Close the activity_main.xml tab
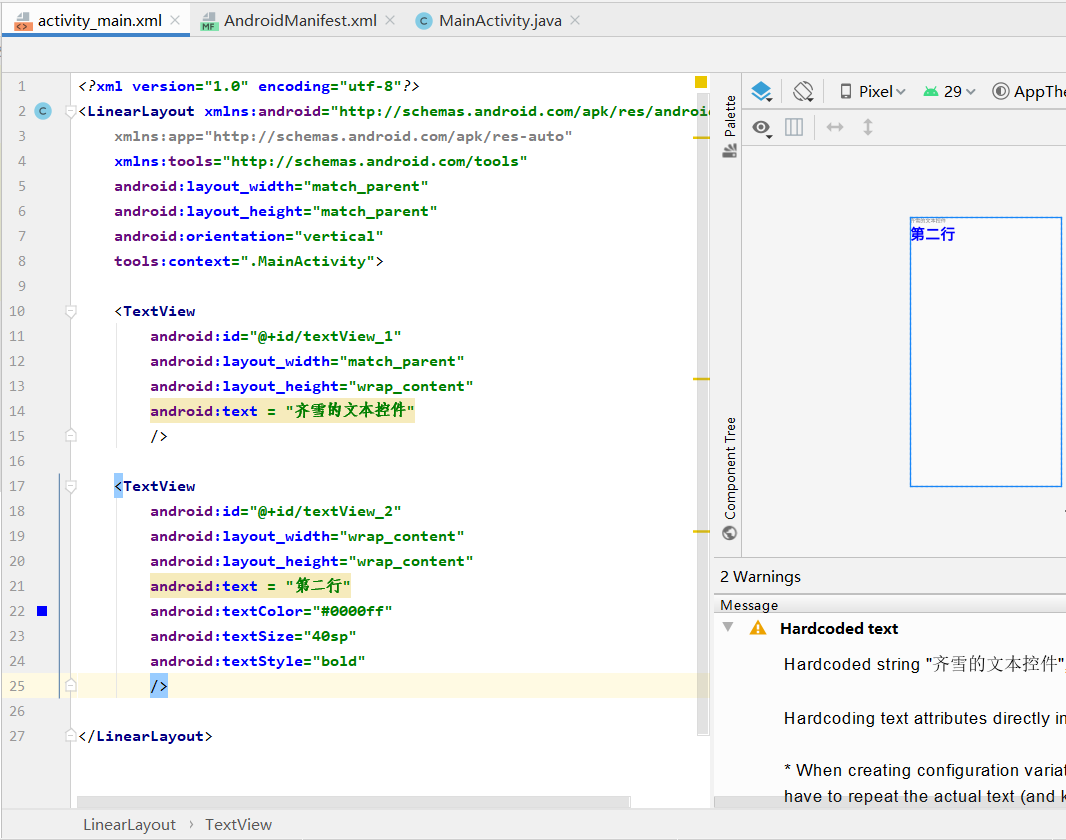The height and width of the screenshot is (840, 1066). point(176,20)
